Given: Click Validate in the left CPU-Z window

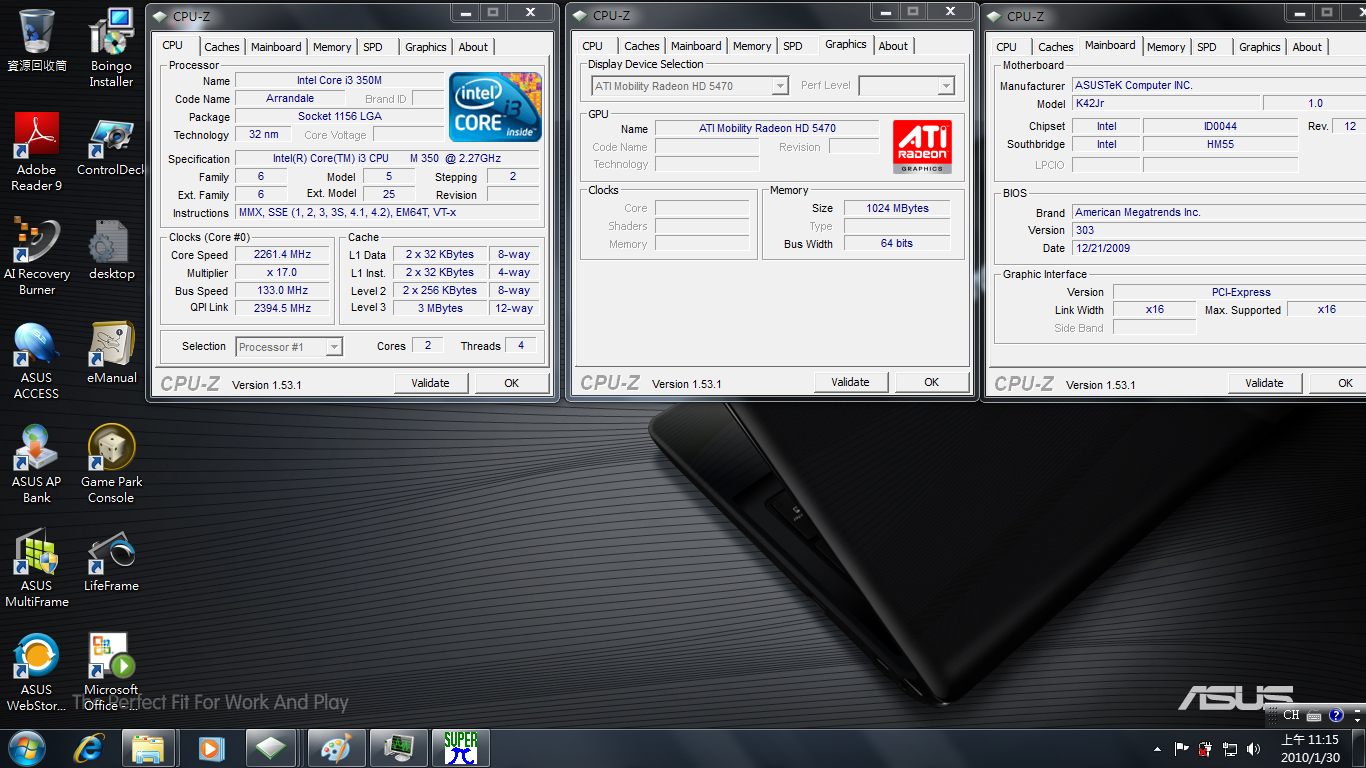Looking at the screenshot, I should (431, 383).
